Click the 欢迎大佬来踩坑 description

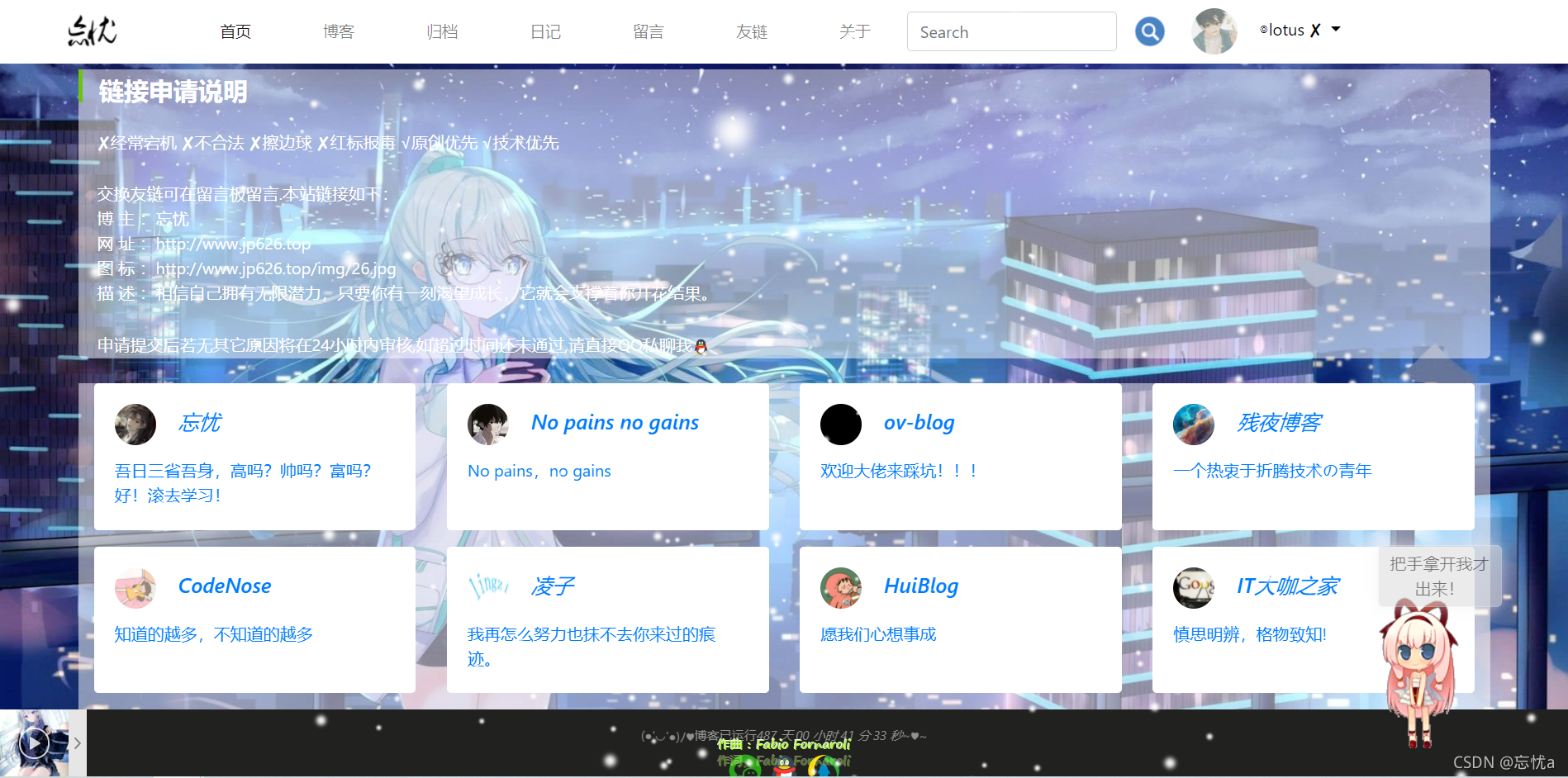pos(899,471)
